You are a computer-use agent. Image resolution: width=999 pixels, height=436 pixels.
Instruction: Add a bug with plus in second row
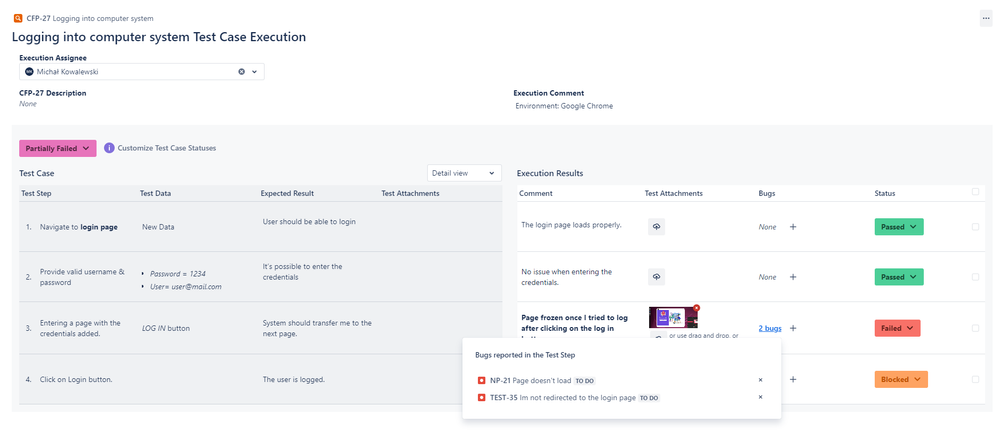793,277
